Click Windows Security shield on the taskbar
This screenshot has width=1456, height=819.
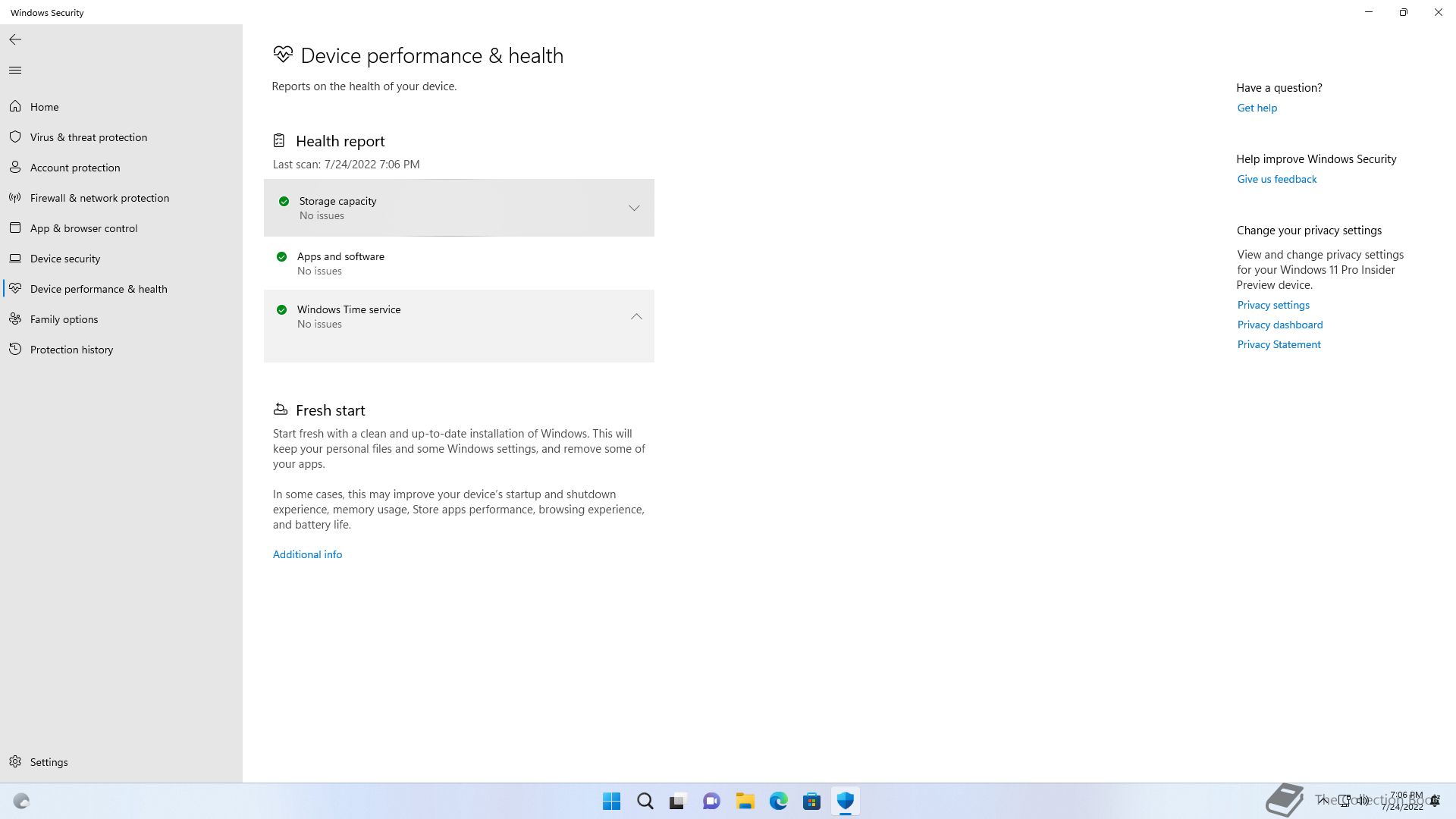coord(846,802)
